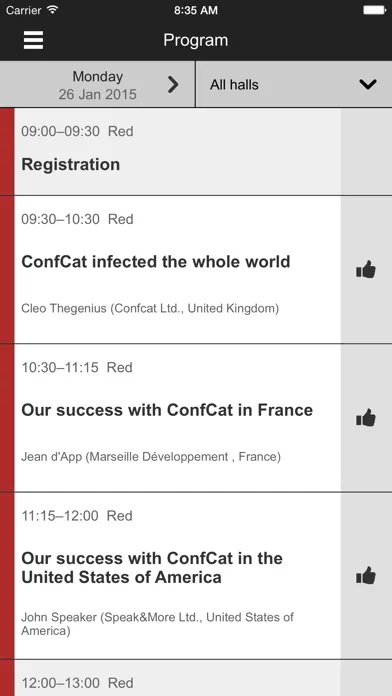Image resolution: width=392 pixels, height=696 pixels.
Task: Expand the All halls dropdown arrow
Action: 368,84
